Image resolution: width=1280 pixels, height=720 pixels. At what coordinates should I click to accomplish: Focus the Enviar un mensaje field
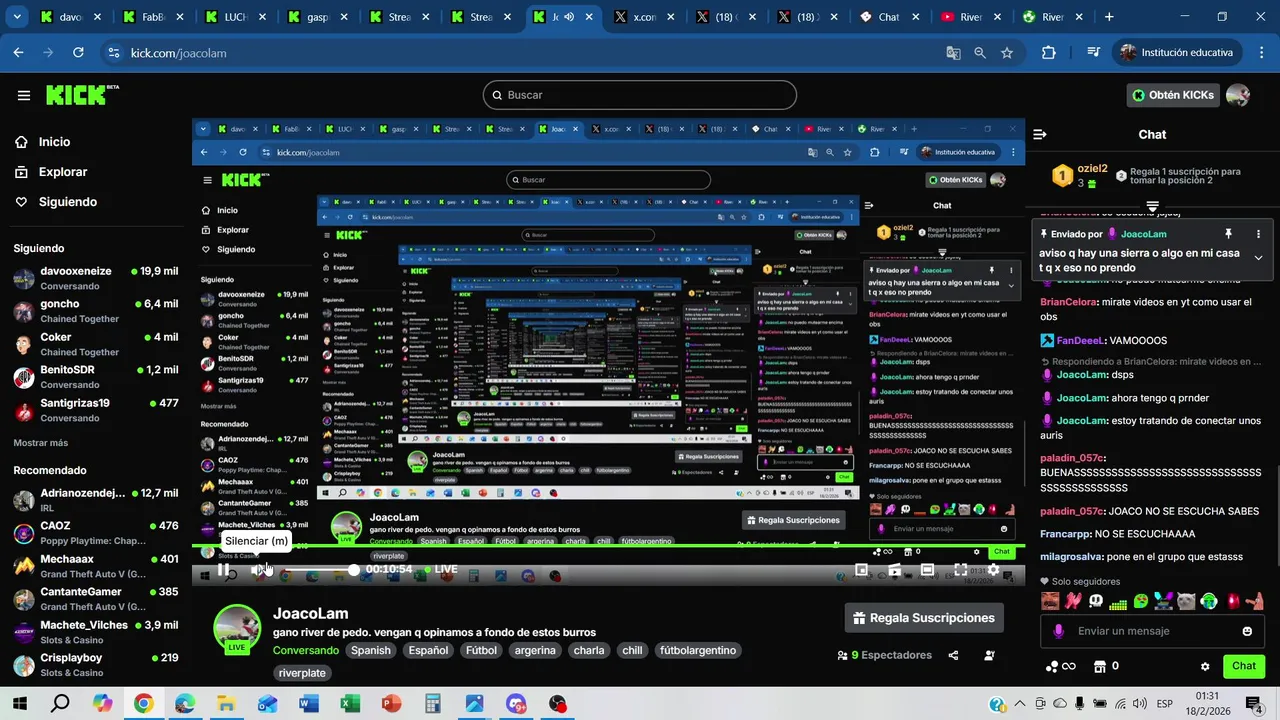click(x=1152, y=631)
